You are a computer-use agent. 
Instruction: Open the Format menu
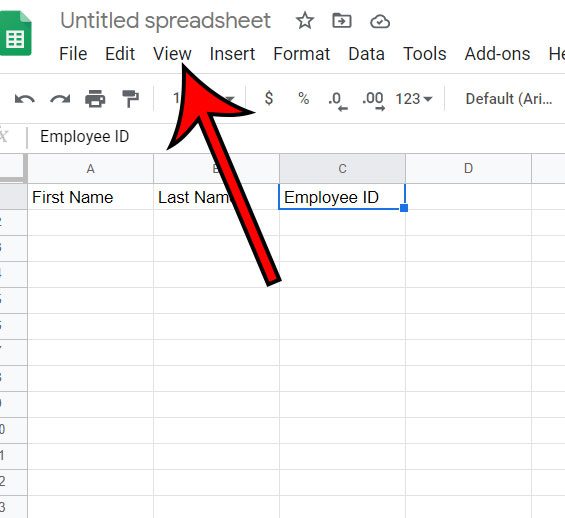302,54
